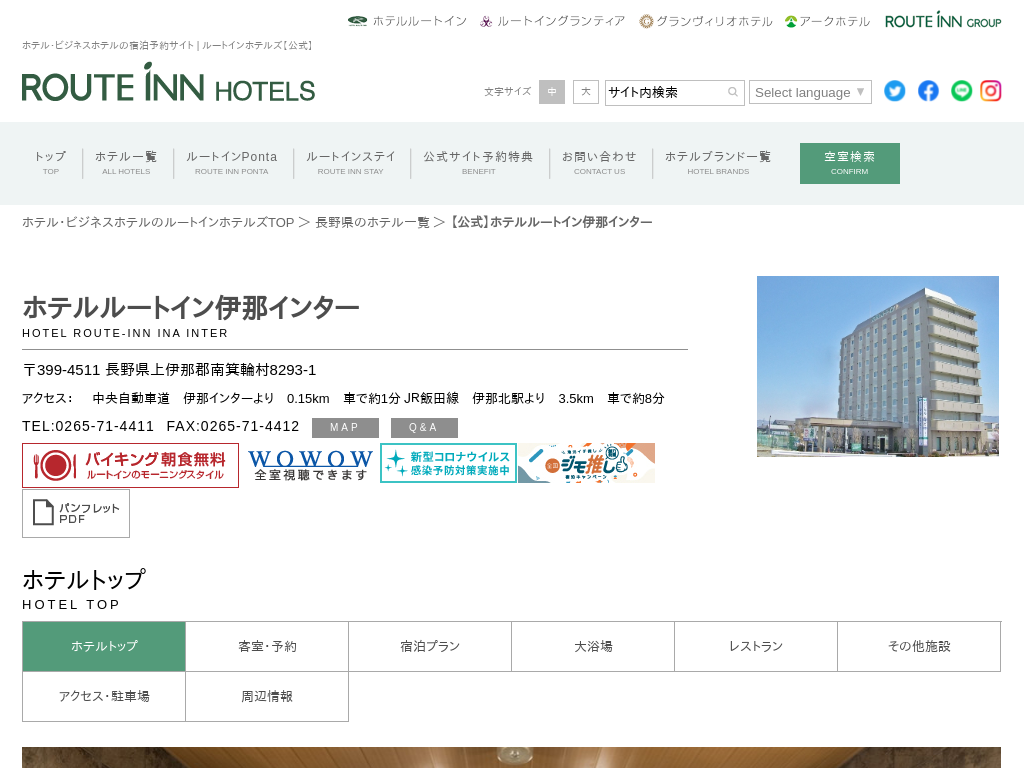Select the レストラン tab
The height and width of the screenshot is (768, 1024).
(x=756, y=647)
